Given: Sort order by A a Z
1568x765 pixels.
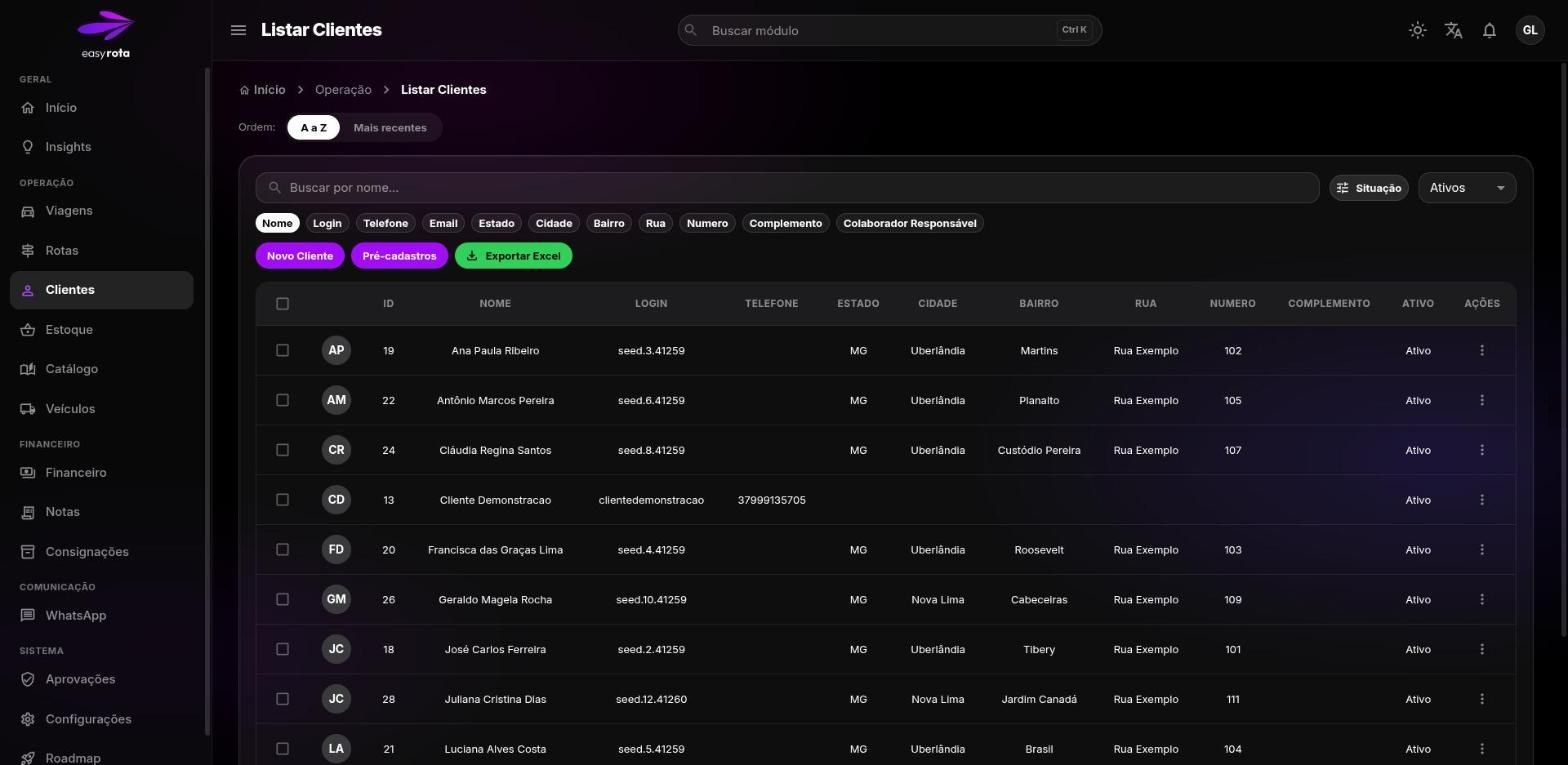Looking at the screenshot, I should (313, 128).
